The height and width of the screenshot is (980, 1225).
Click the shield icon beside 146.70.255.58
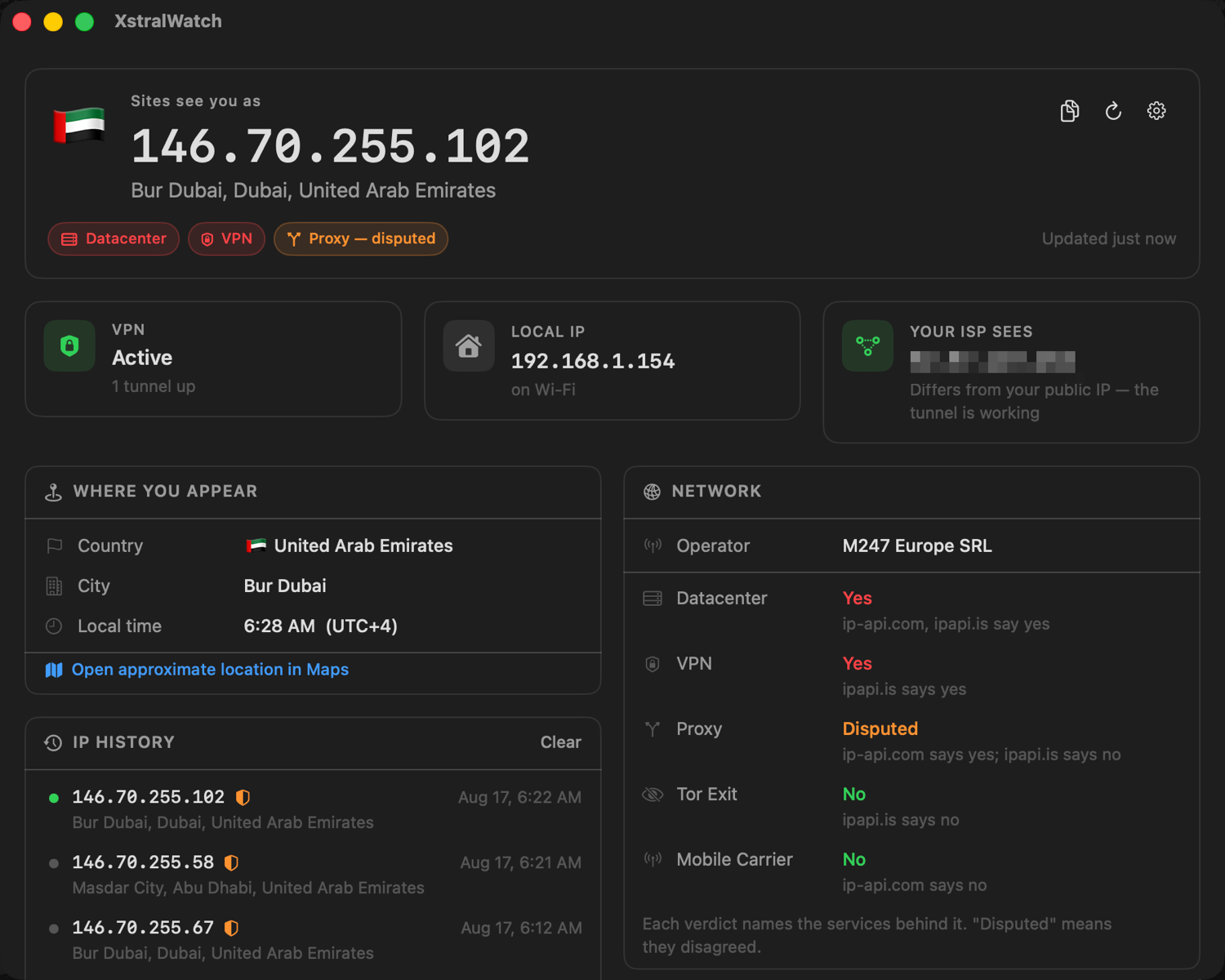[232, 862]
